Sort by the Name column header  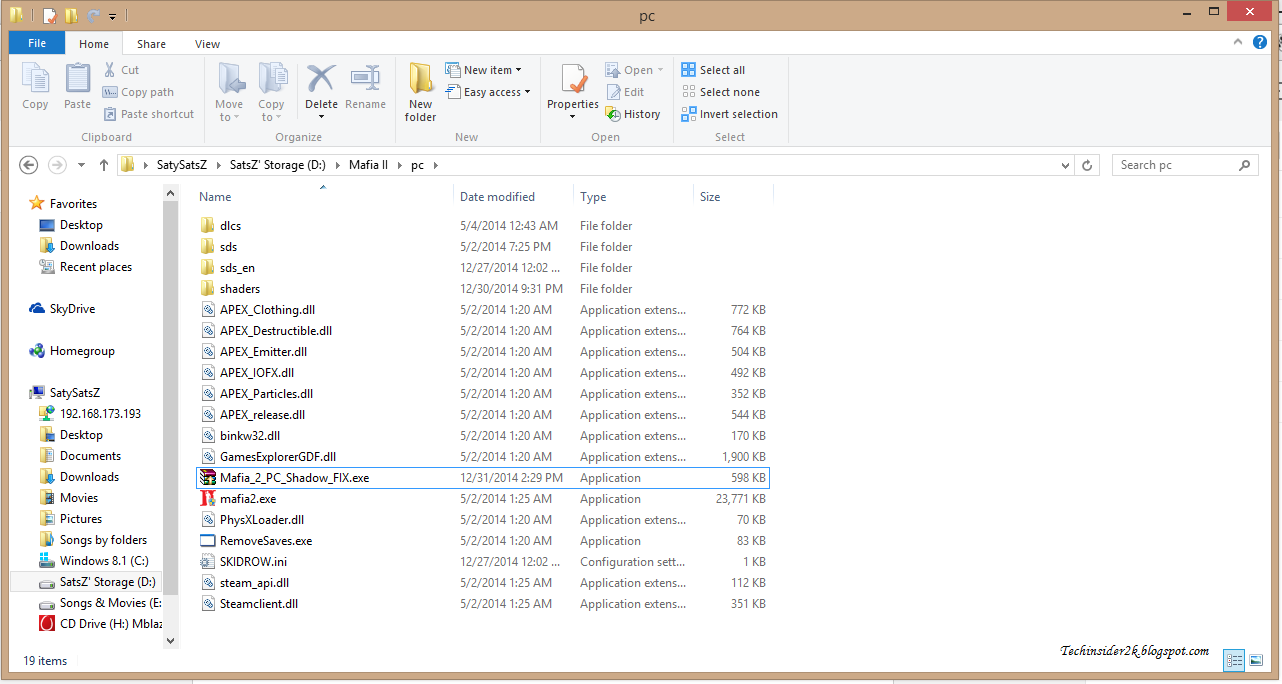(215, 197)
